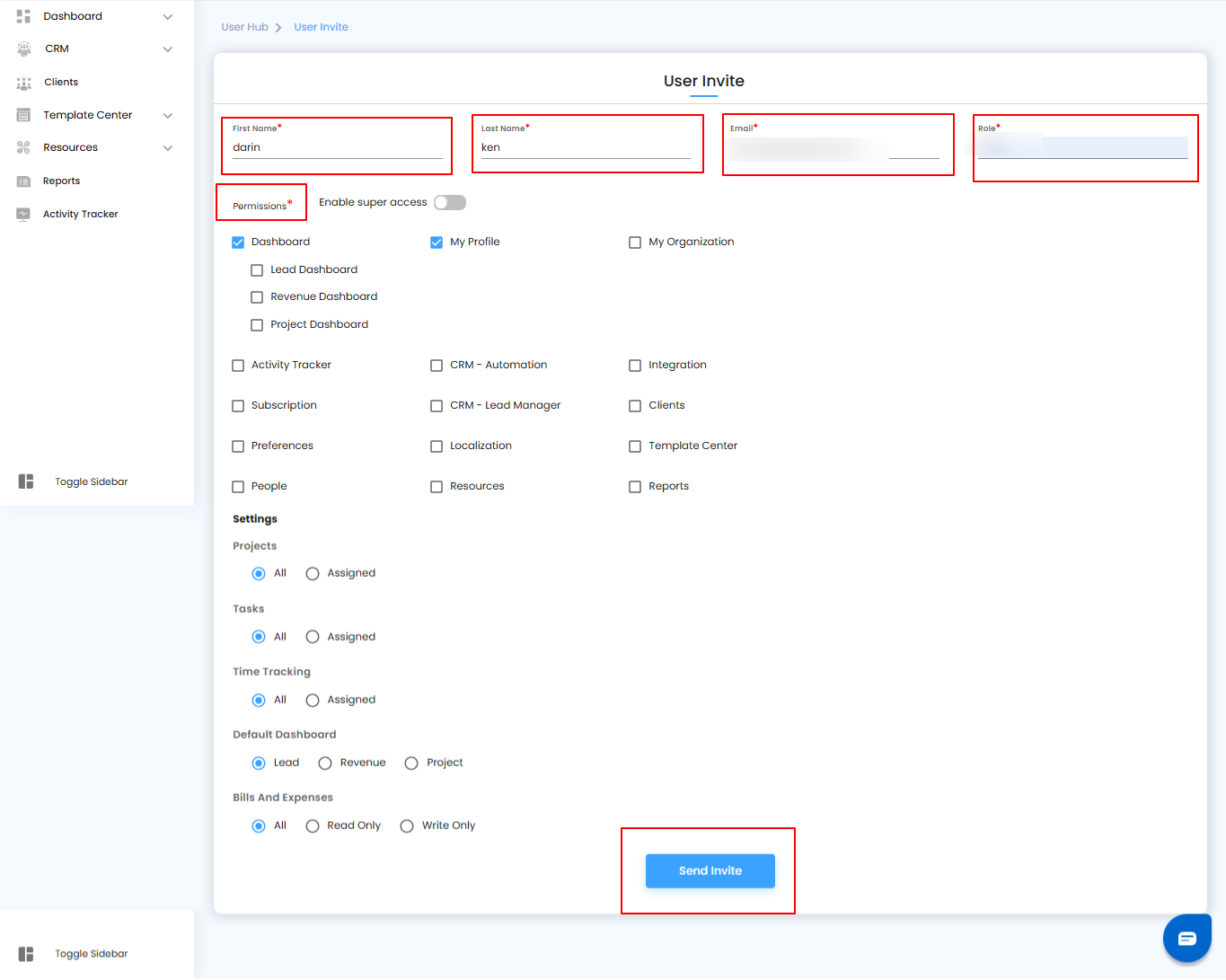The image size is (1226, 980).
Task: Tick the Template Center permission checkbox
Action: (x=635, y=446)
